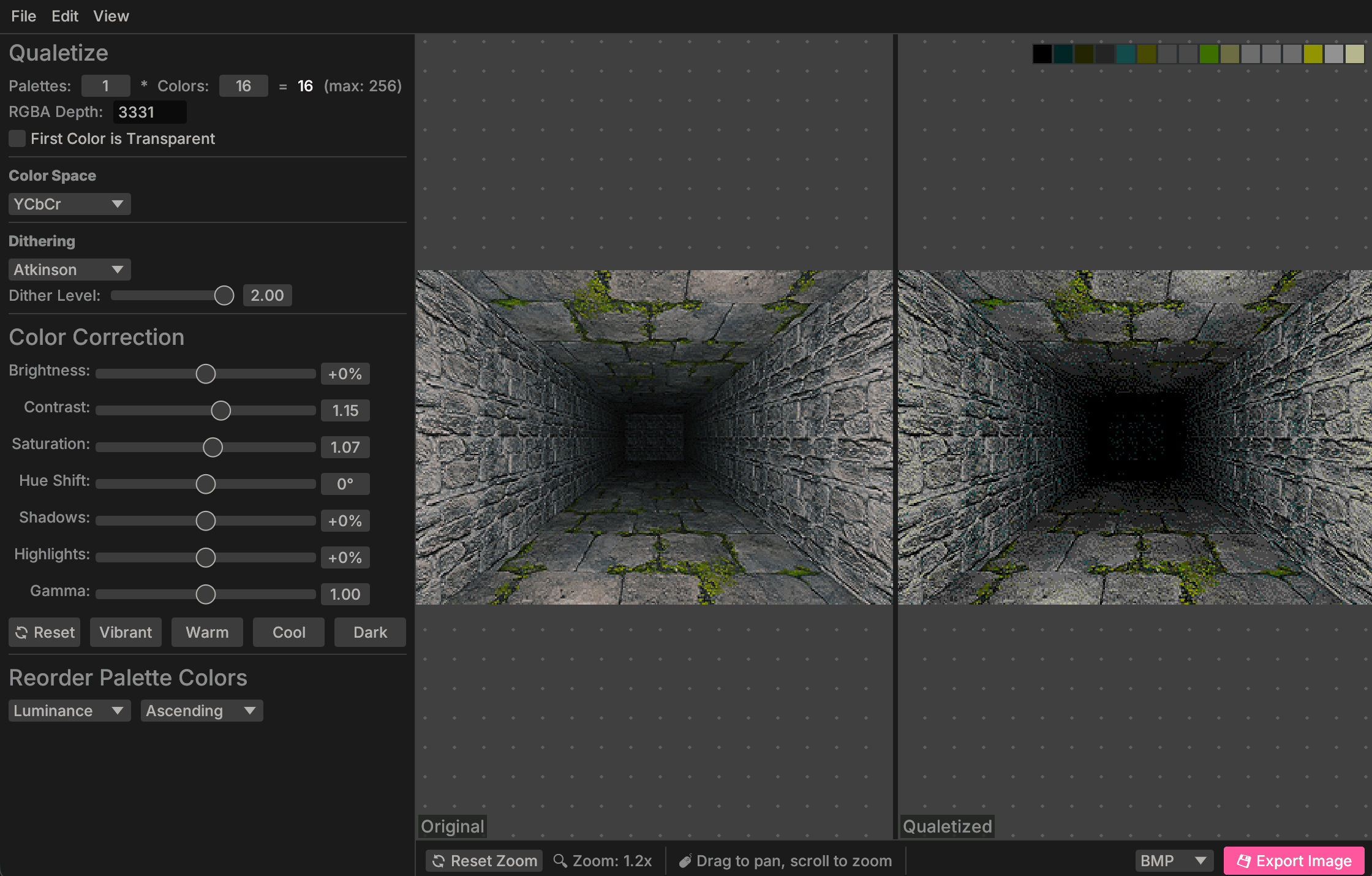Open the Atkinson dithering dropdown
The width and height of the screenshot is (1372, 876).
click(69, 270)
